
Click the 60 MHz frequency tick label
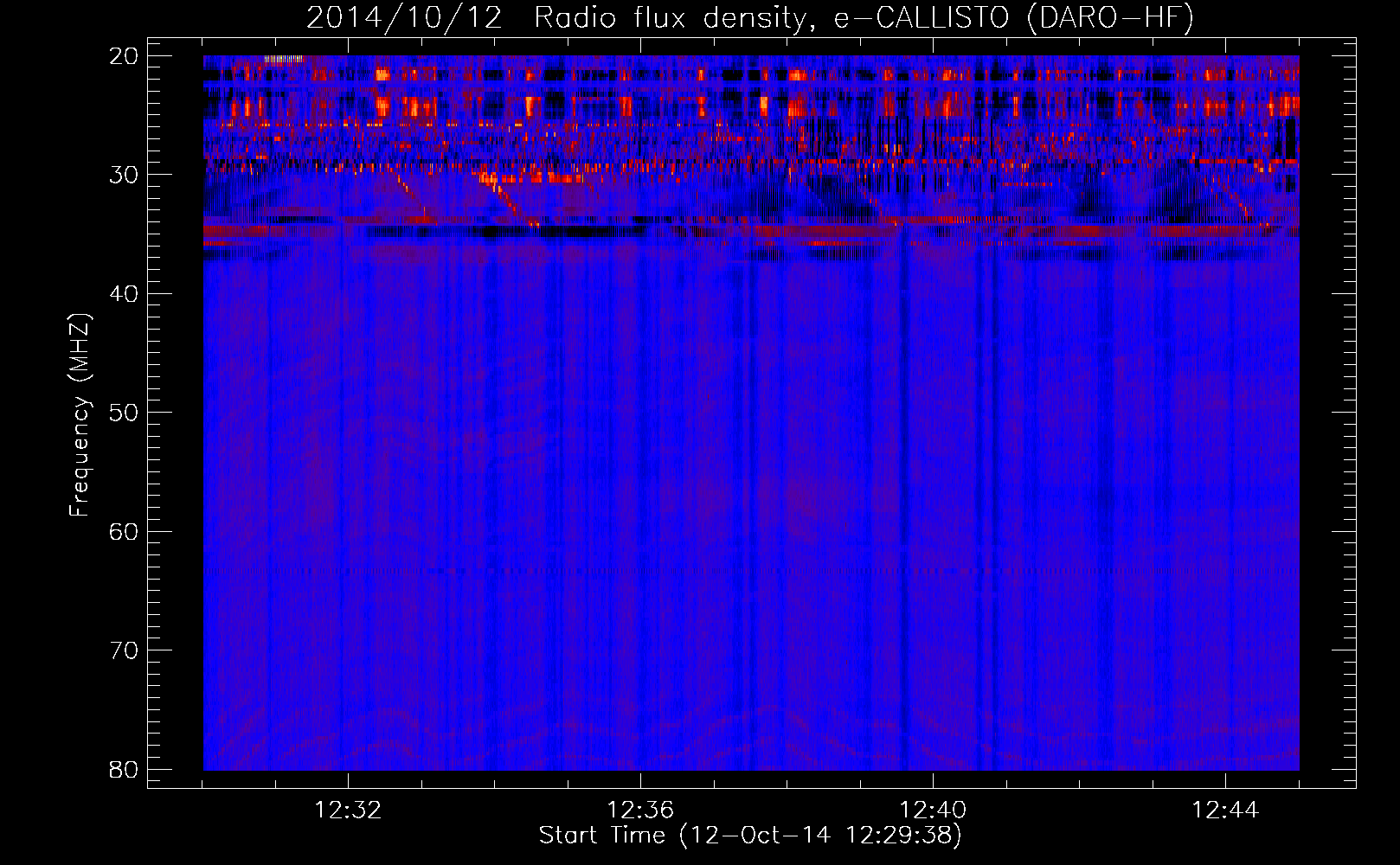[124, 531]
